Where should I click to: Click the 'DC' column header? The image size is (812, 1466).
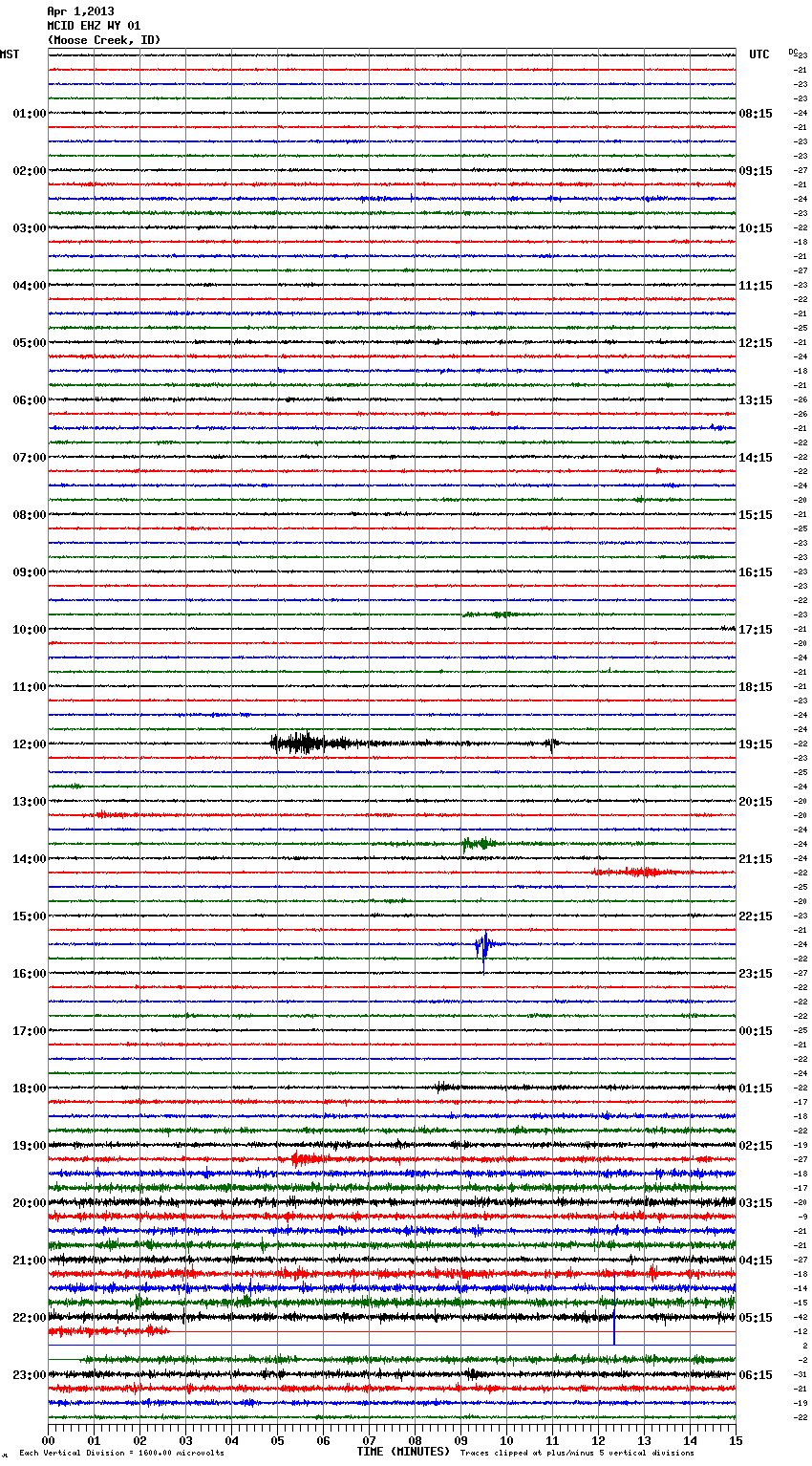point(793,52)
